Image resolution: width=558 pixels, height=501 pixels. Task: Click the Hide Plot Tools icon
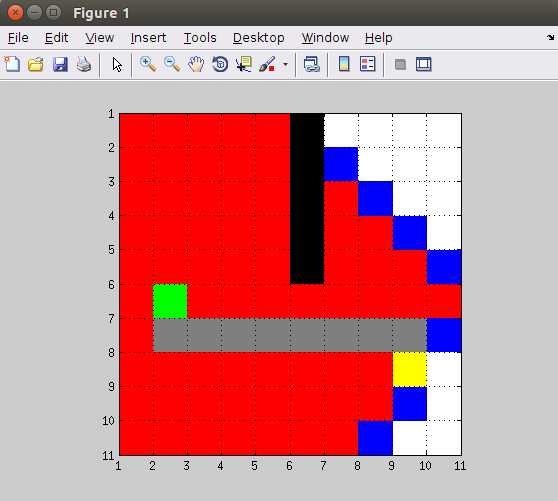pyautogui.click(x=400, y=65)
